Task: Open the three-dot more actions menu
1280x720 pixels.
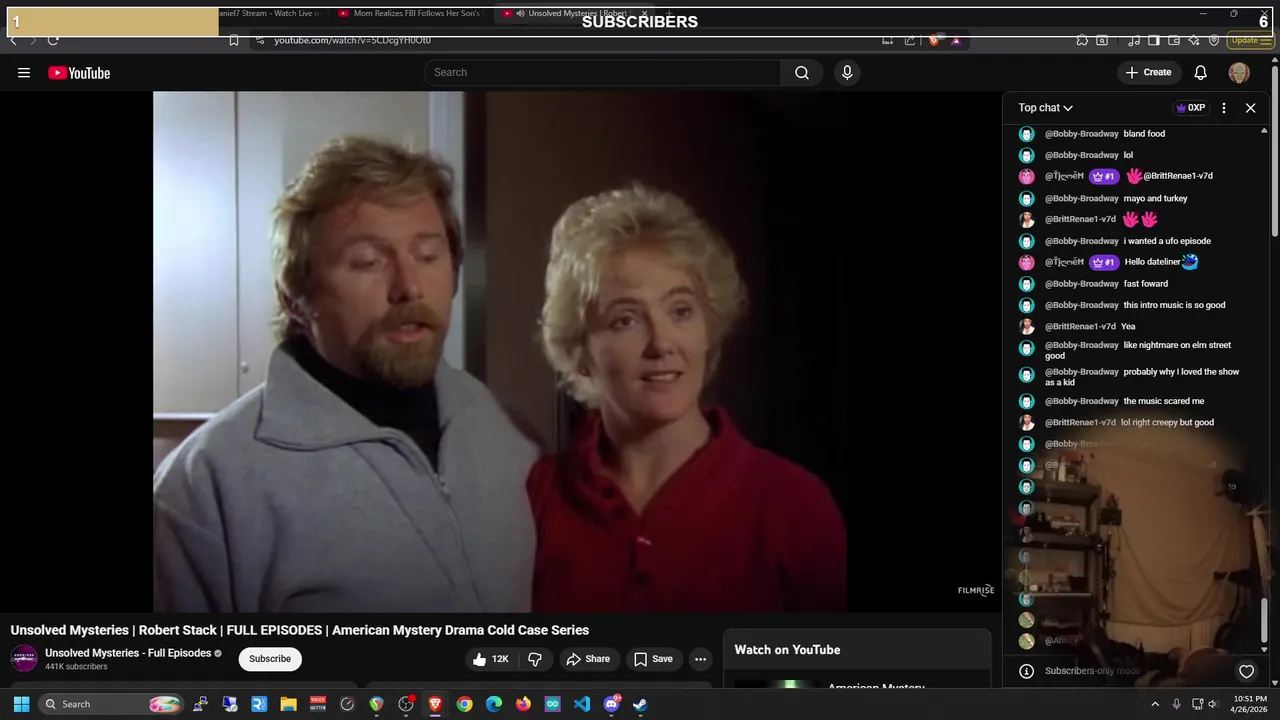Action: [x=701, y=659]
